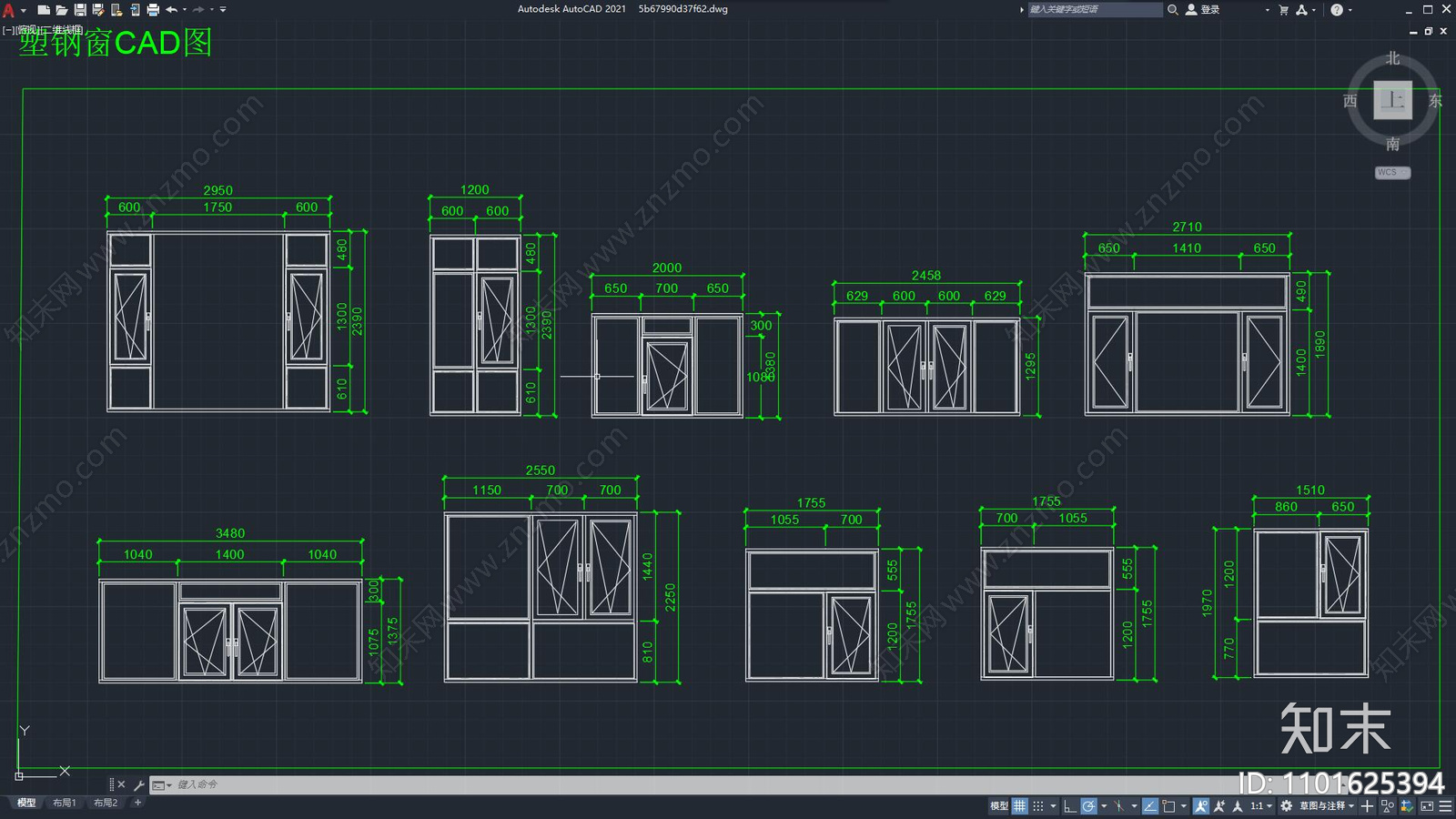Save to web and mobile icon
Viewport: 1456px width, 819px height.
coord(135,10)
